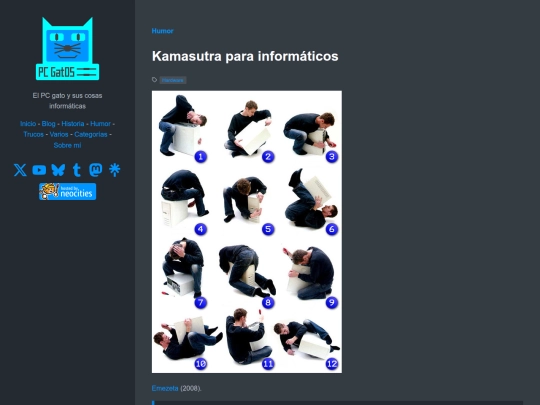Open the Blog navigation link
Viewport: 540px width, 405px height.
tap(49, 124)
